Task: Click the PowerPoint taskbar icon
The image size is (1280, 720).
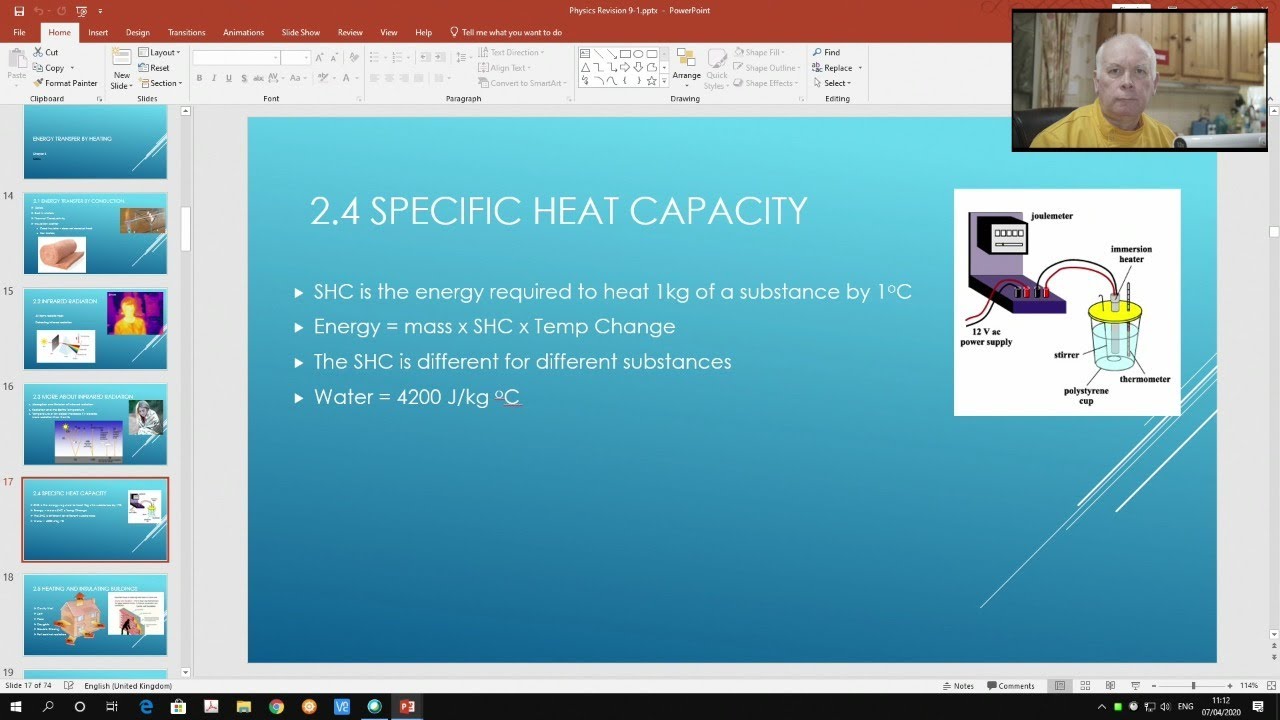Action: (407, 706)
